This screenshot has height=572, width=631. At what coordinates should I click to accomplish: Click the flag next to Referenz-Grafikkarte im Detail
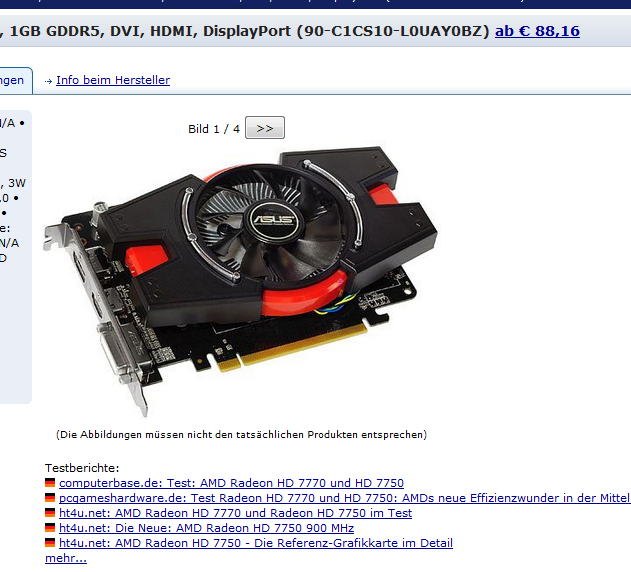tap(50, 543)
